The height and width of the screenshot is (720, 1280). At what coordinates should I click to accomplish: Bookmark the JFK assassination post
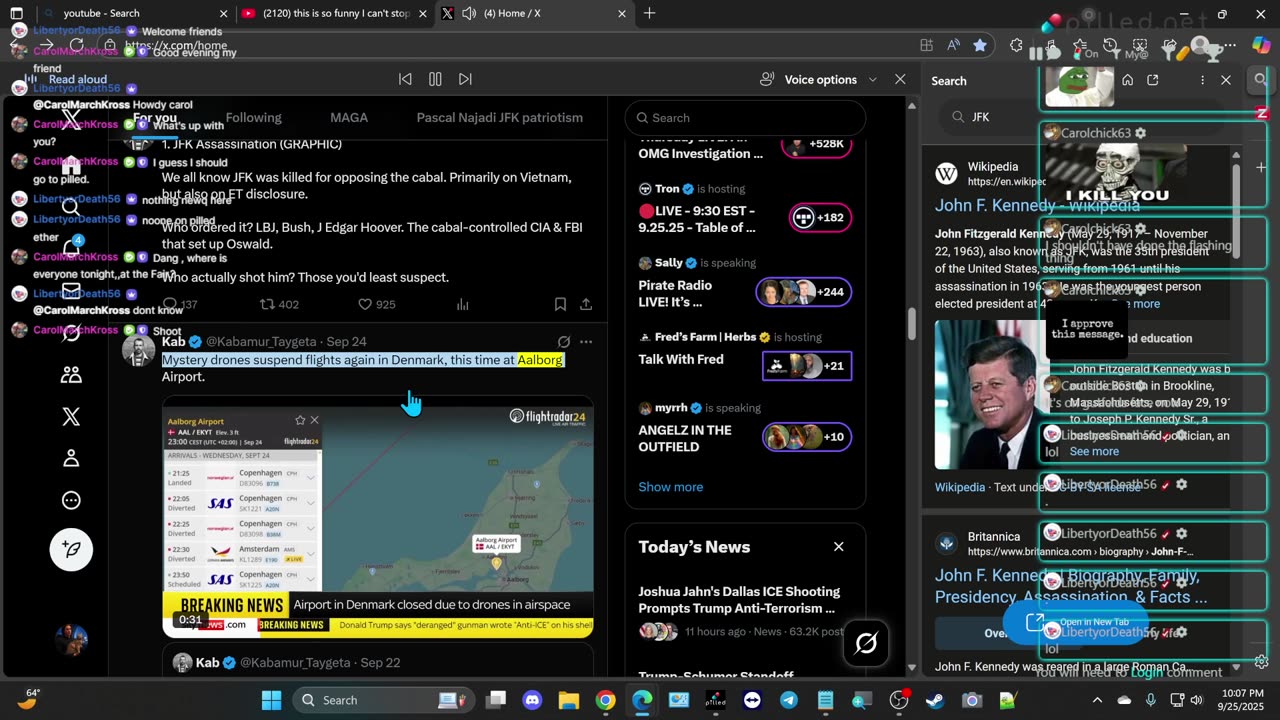pyautogui.click(x=560, y=304)
